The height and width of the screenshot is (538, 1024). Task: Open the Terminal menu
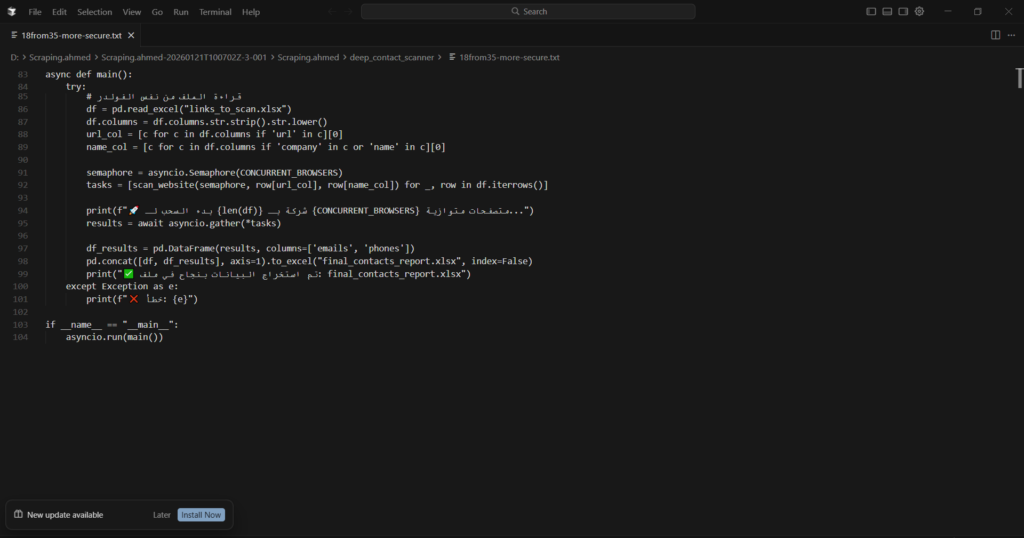point(215,12)
